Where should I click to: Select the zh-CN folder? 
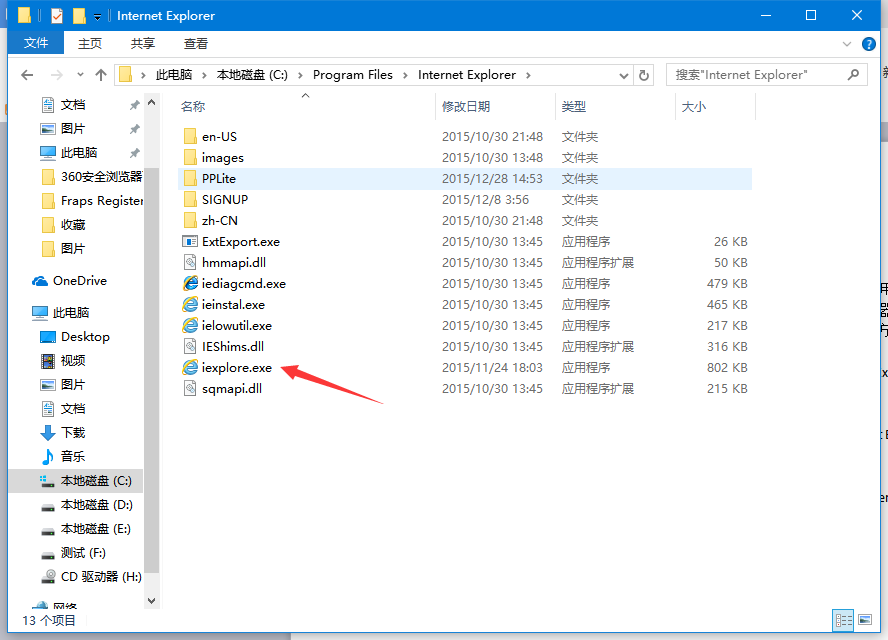coord(220,220)
